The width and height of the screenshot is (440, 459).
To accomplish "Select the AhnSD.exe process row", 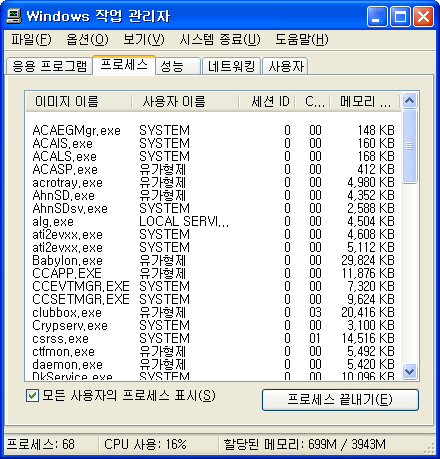I will click(213, 195).
